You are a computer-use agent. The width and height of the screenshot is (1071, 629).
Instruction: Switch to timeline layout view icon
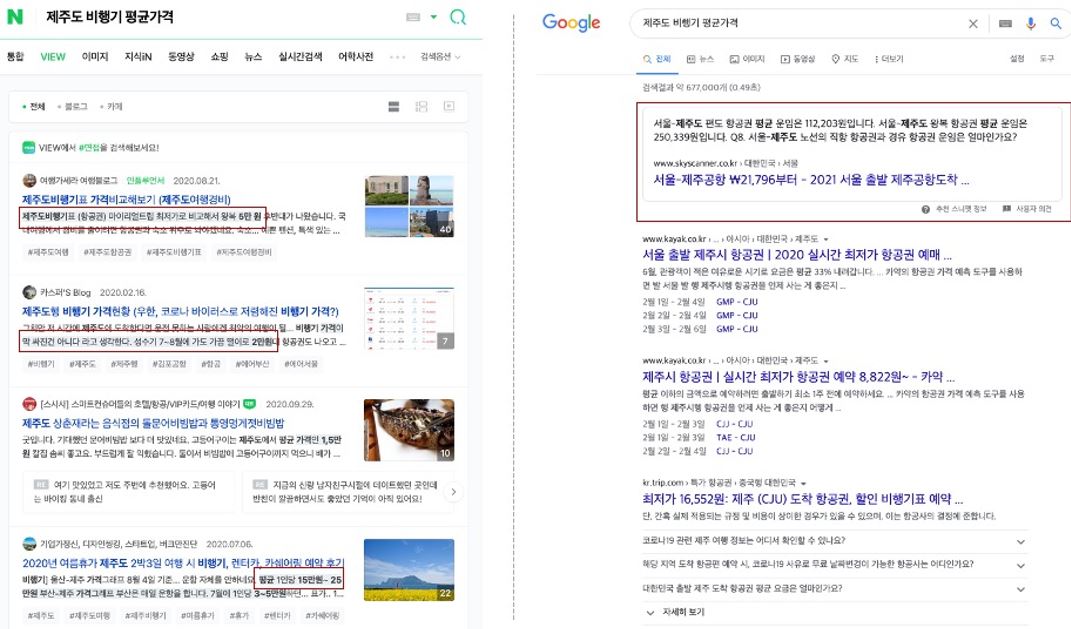(x=421, y=107)
